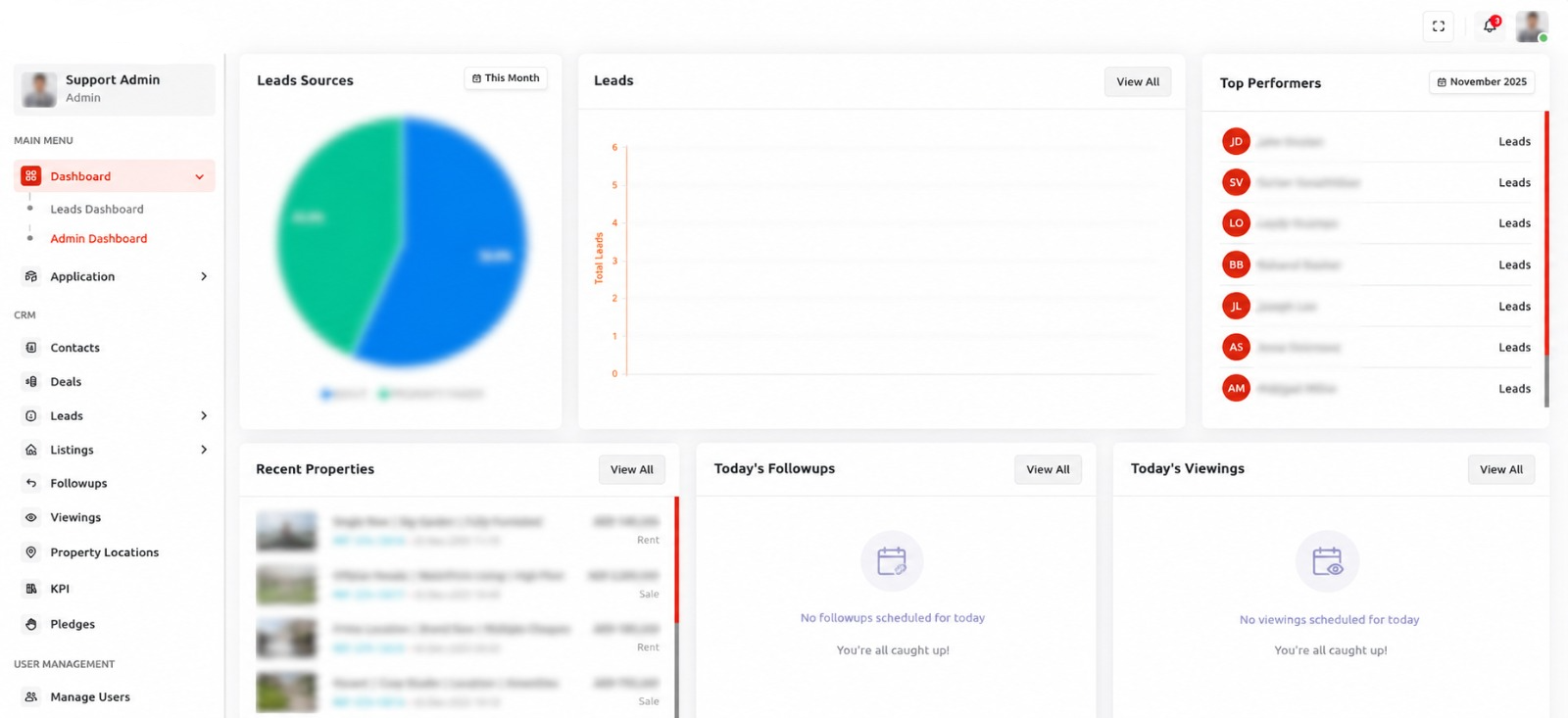Viewport: 1568px width, 718px height.
Task: Click "No viewings scheduled for today" text
Action: (1330, 620)
